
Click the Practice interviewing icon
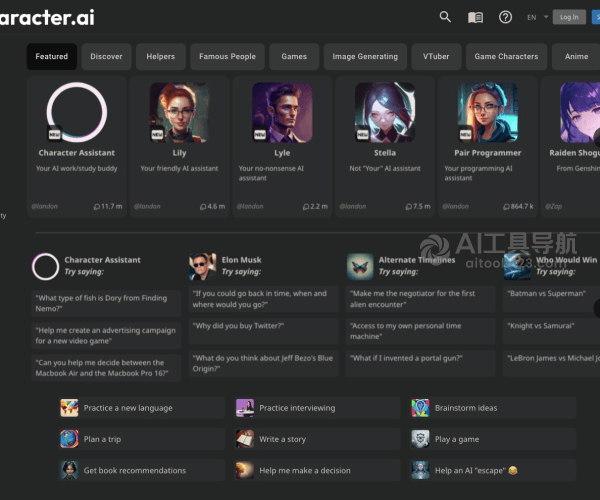pyautogui.click(x=245, y=408)
